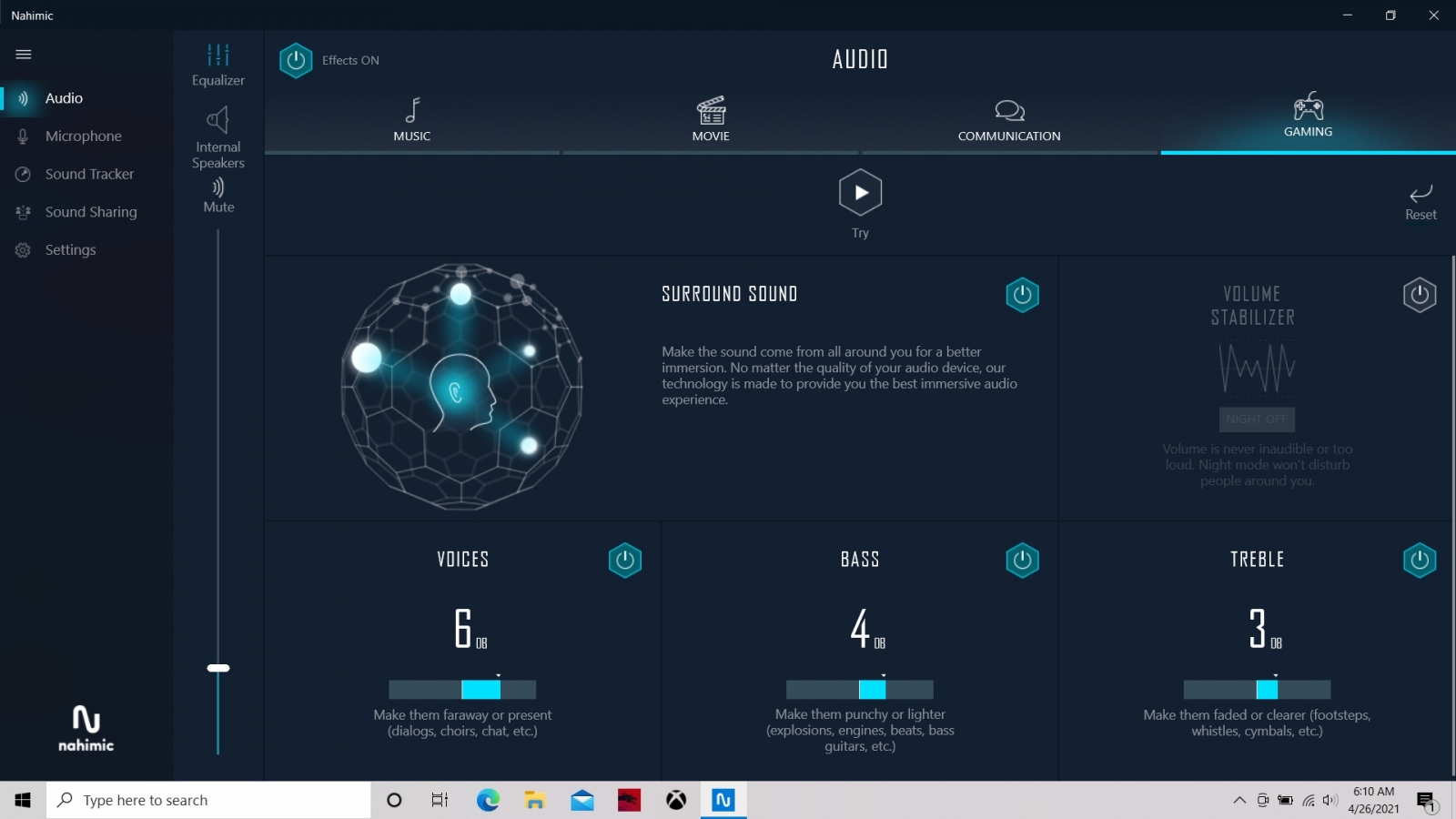Open the hamburger navigation menu
Image resolution: width=1456 pixels, height=819 pixels.
24,55
